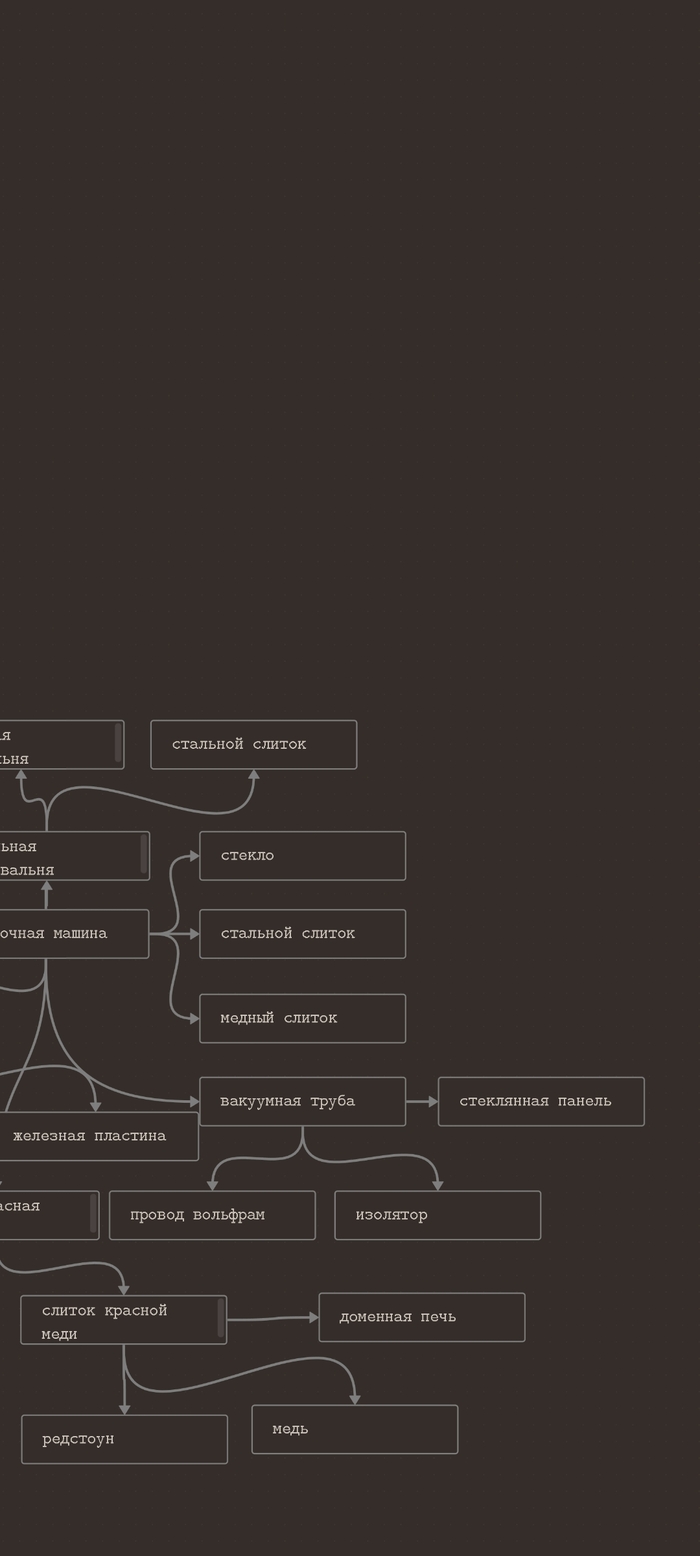Select the медь node
Screen dimensions: 700x1556
coord(354,1429)
